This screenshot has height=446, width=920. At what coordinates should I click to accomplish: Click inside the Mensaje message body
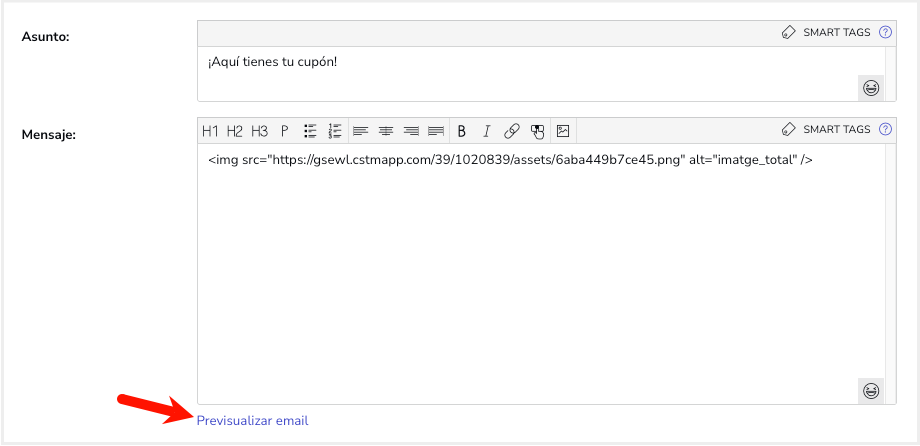tap(540, 273)
